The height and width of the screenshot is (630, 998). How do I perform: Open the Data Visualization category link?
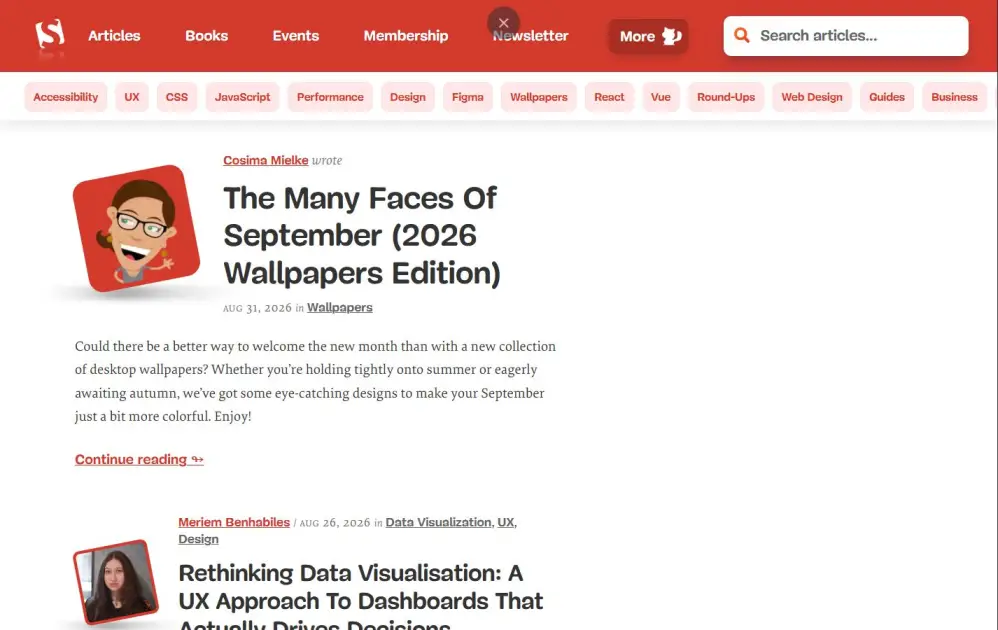(x=439, y=522)
